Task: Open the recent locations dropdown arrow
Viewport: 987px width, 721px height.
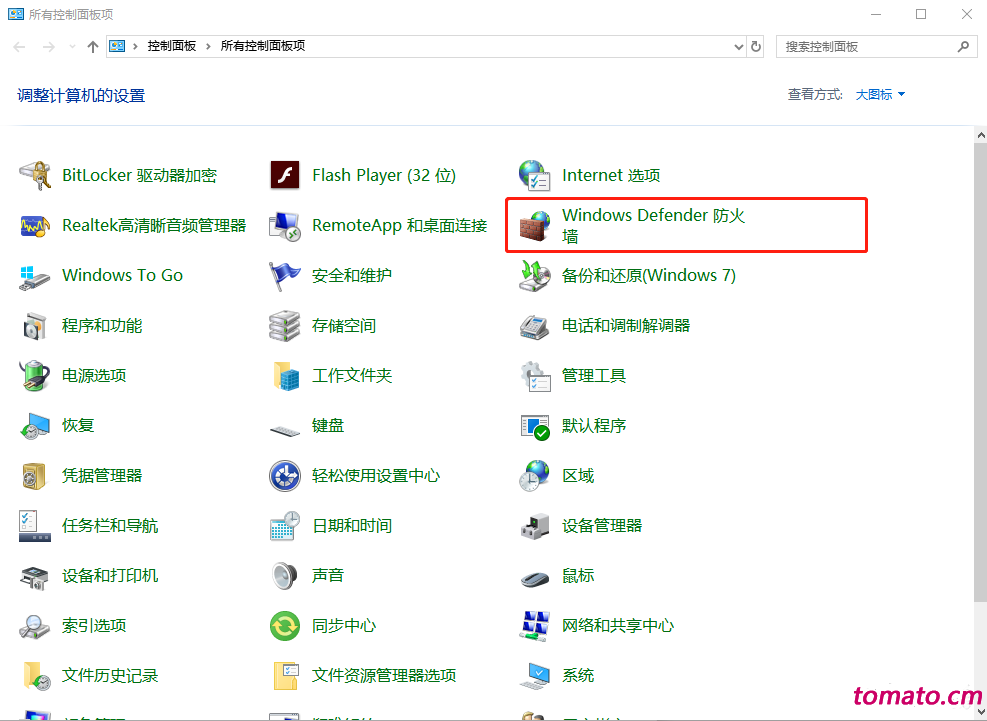Action: pyautogui.click(x=72, y=47)
